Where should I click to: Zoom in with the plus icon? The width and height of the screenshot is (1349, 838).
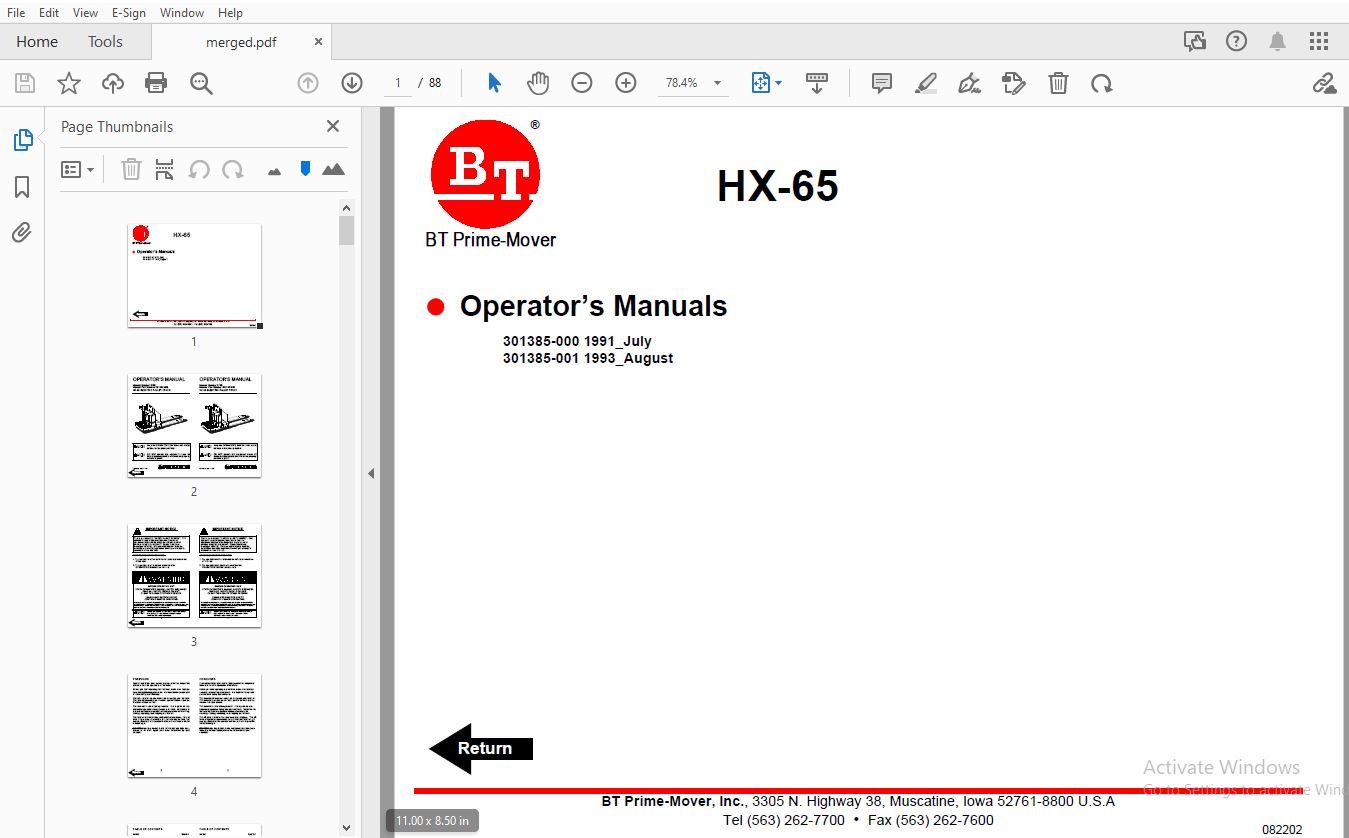(626, 83)
